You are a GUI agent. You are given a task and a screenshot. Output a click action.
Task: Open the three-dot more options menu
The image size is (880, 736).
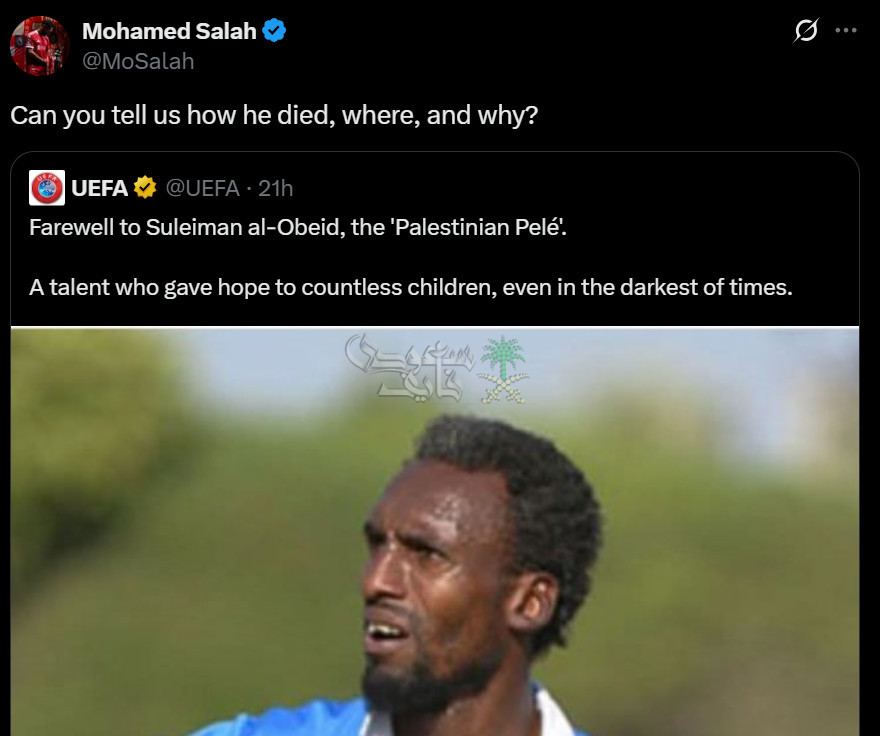[846, 30]
